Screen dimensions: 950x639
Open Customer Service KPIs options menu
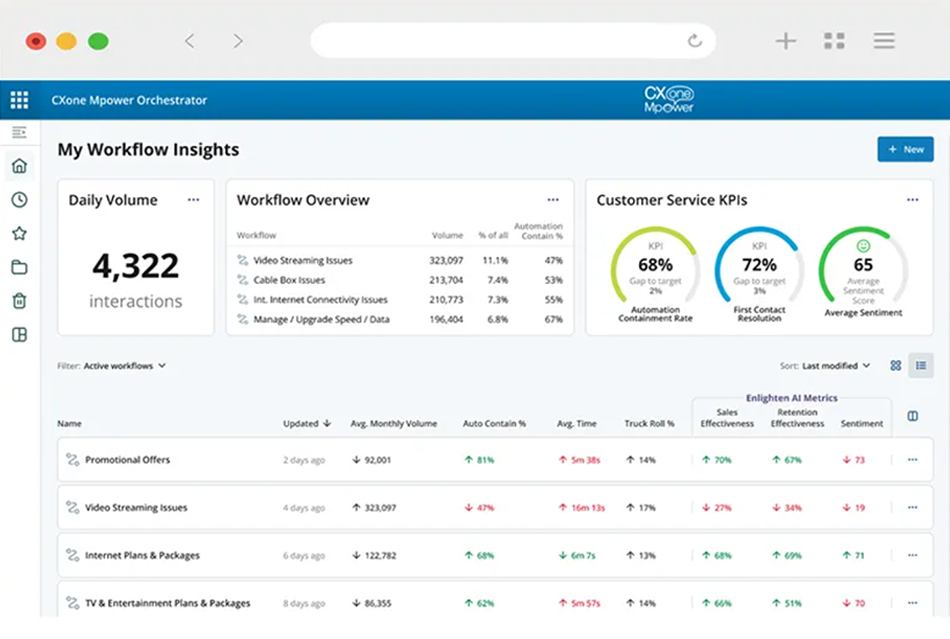(912, 200)
